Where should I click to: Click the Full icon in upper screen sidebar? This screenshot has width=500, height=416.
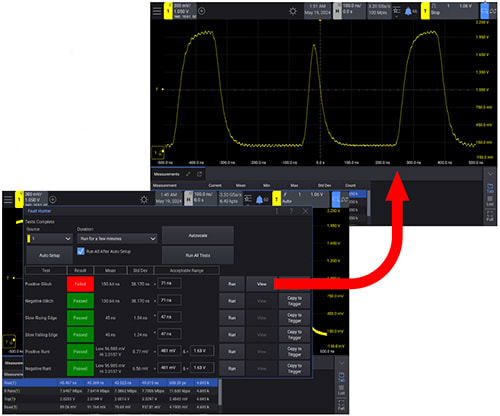[x=490, y=216]
